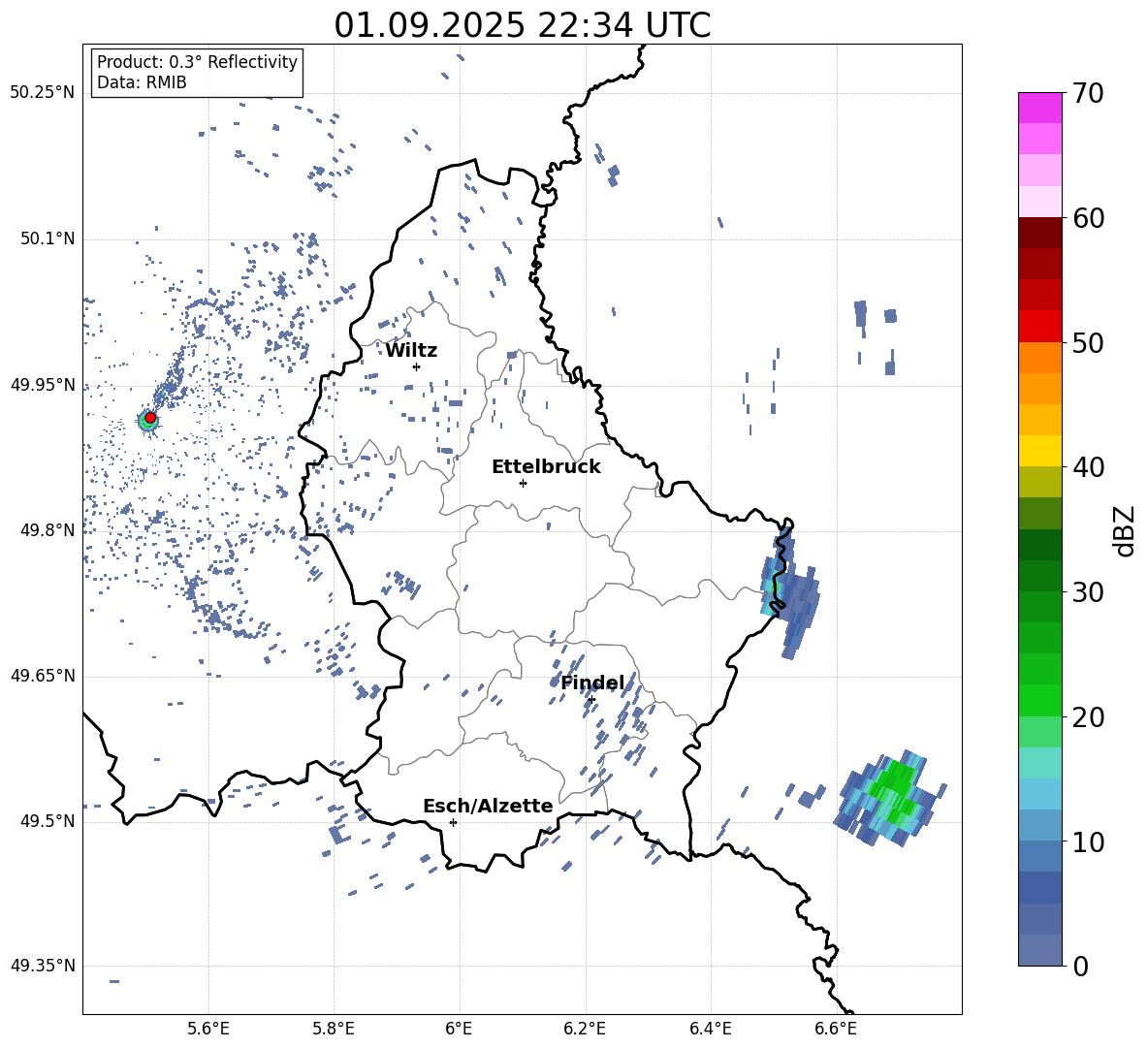Screen dimensions: 1148x1048
Task: Click the 49.95°N latitude label
Action: click(43, 385)
